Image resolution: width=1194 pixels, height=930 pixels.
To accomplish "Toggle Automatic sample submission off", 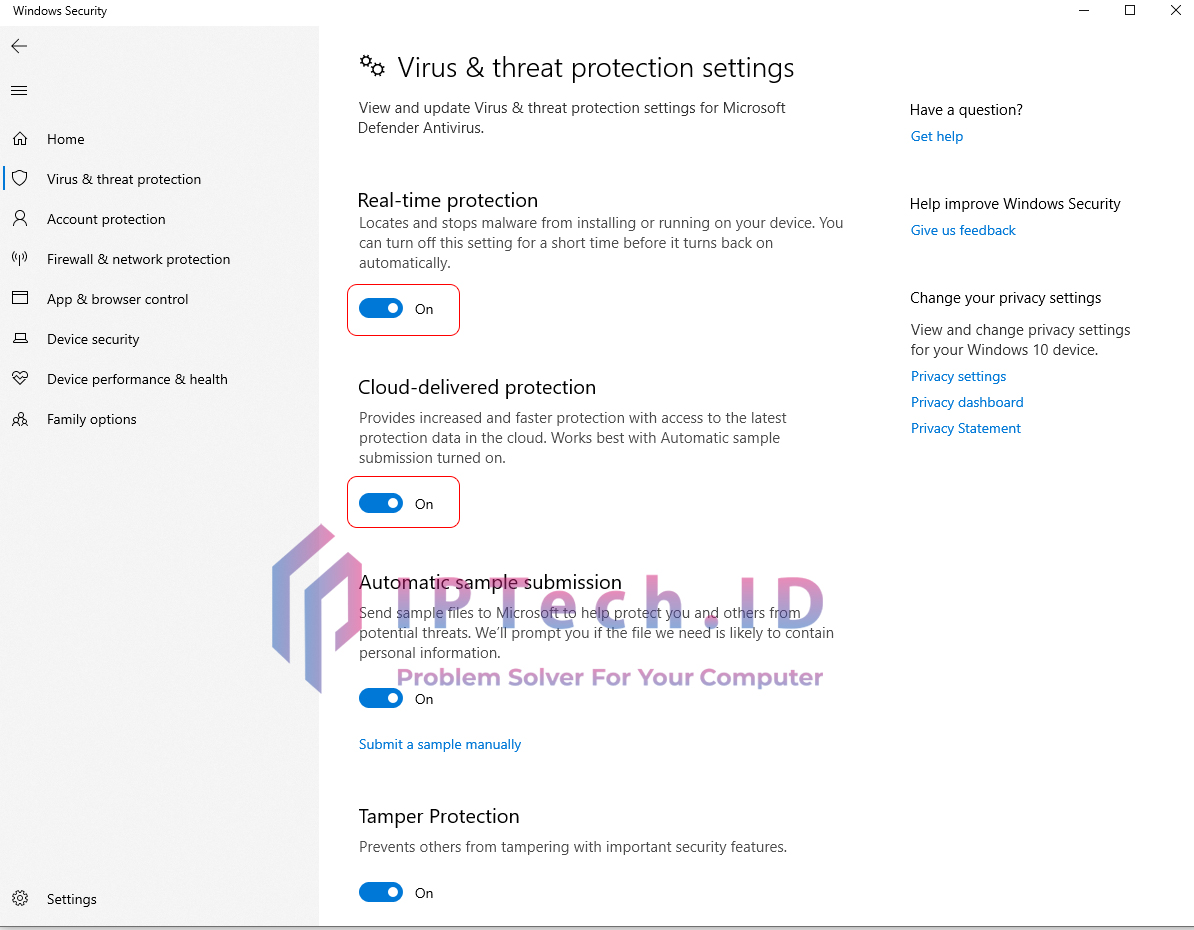I will click(x=381, y=699).
